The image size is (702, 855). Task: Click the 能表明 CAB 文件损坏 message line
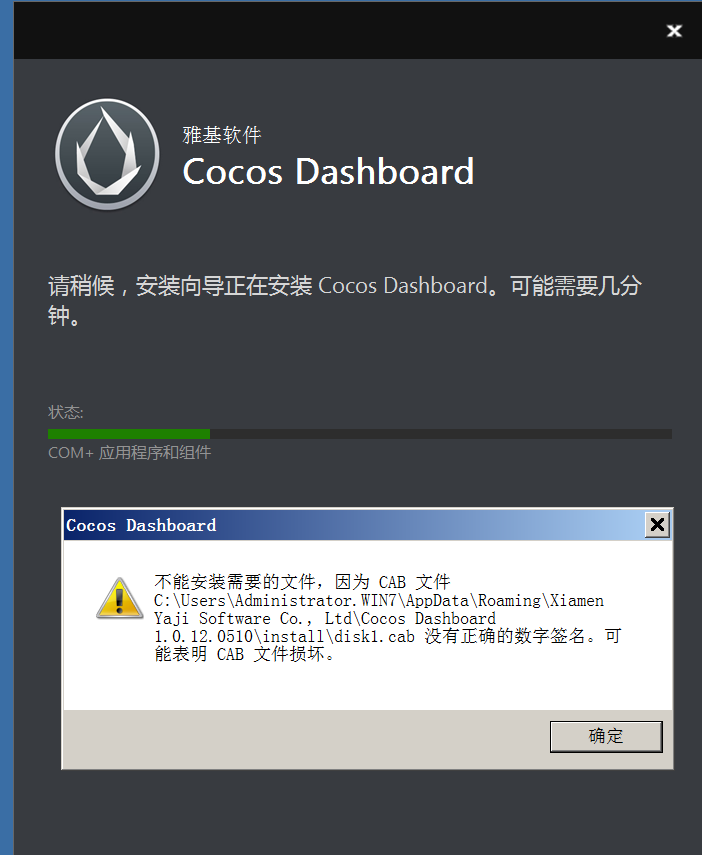pos(244,654)
